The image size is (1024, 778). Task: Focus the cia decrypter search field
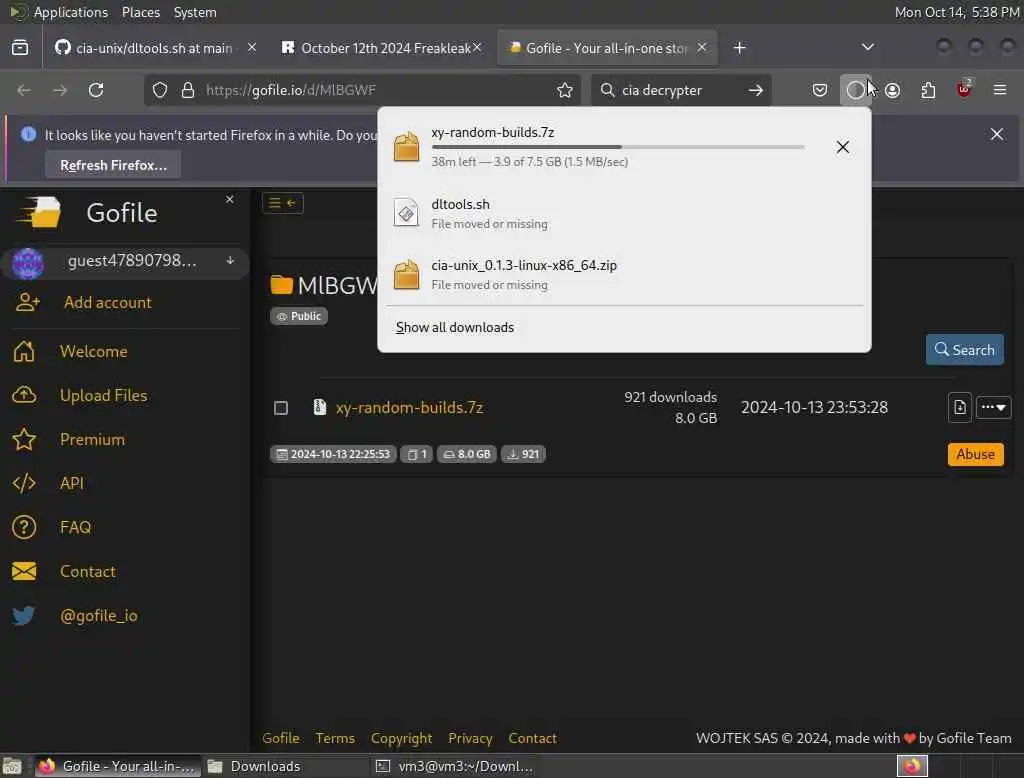coord(679,90)
